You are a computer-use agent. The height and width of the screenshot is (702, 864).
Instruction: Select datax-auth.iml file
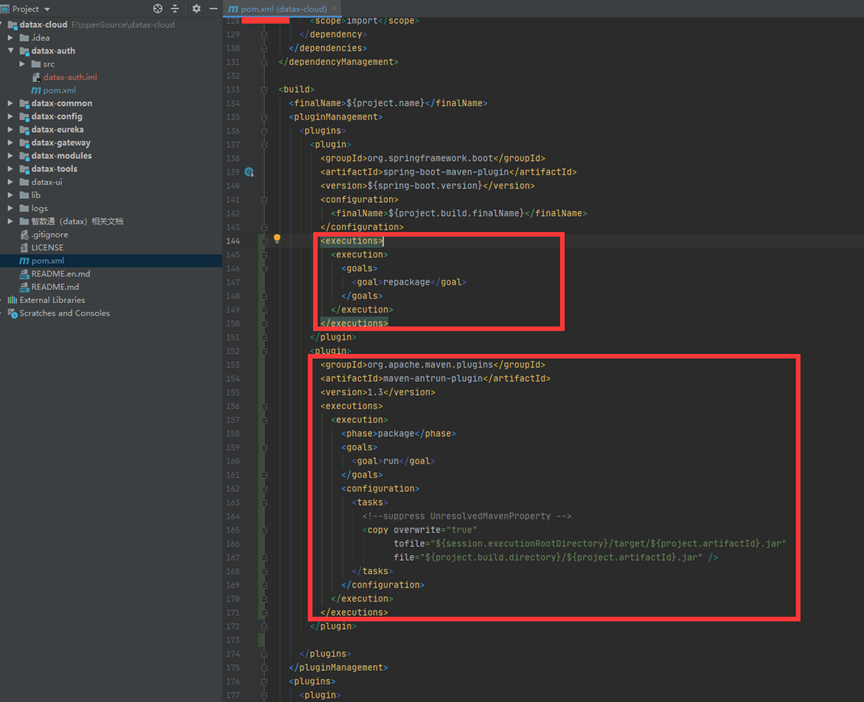[x=69, y=77]
